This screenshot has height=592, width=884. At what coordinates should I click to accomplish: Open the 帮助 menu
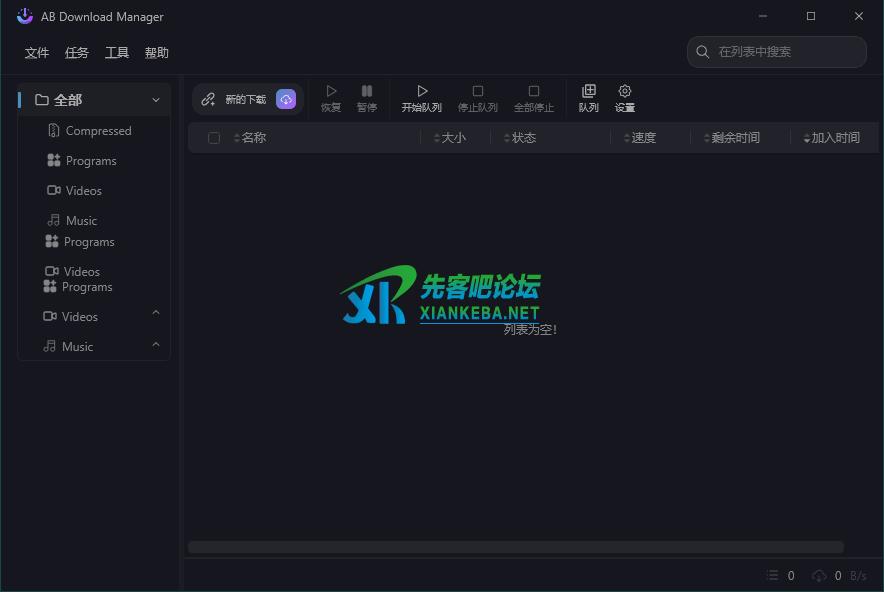(157, 53)
